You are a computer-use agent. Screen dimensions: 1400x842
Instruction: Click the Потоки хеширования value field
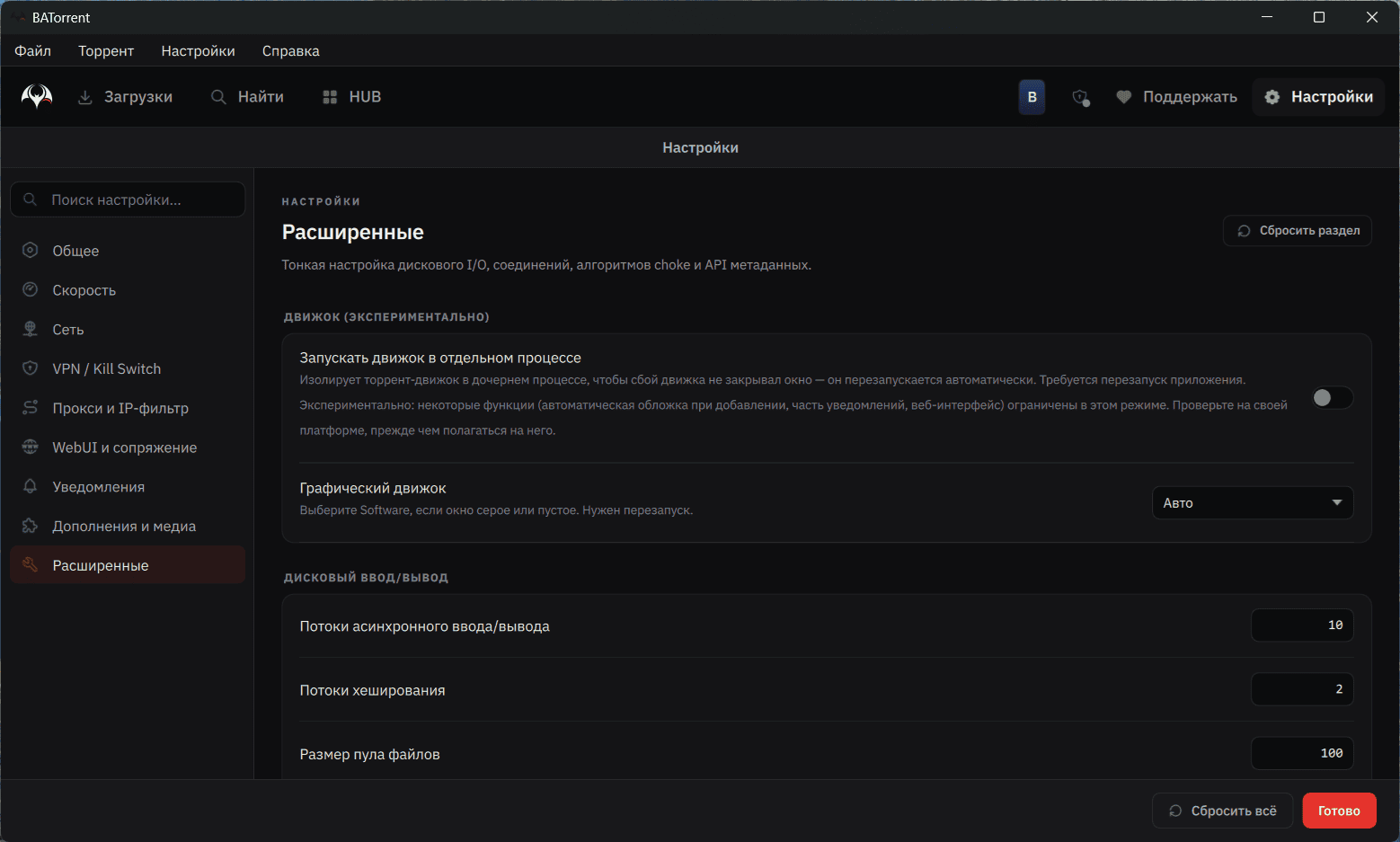[x=1302, y=689]
